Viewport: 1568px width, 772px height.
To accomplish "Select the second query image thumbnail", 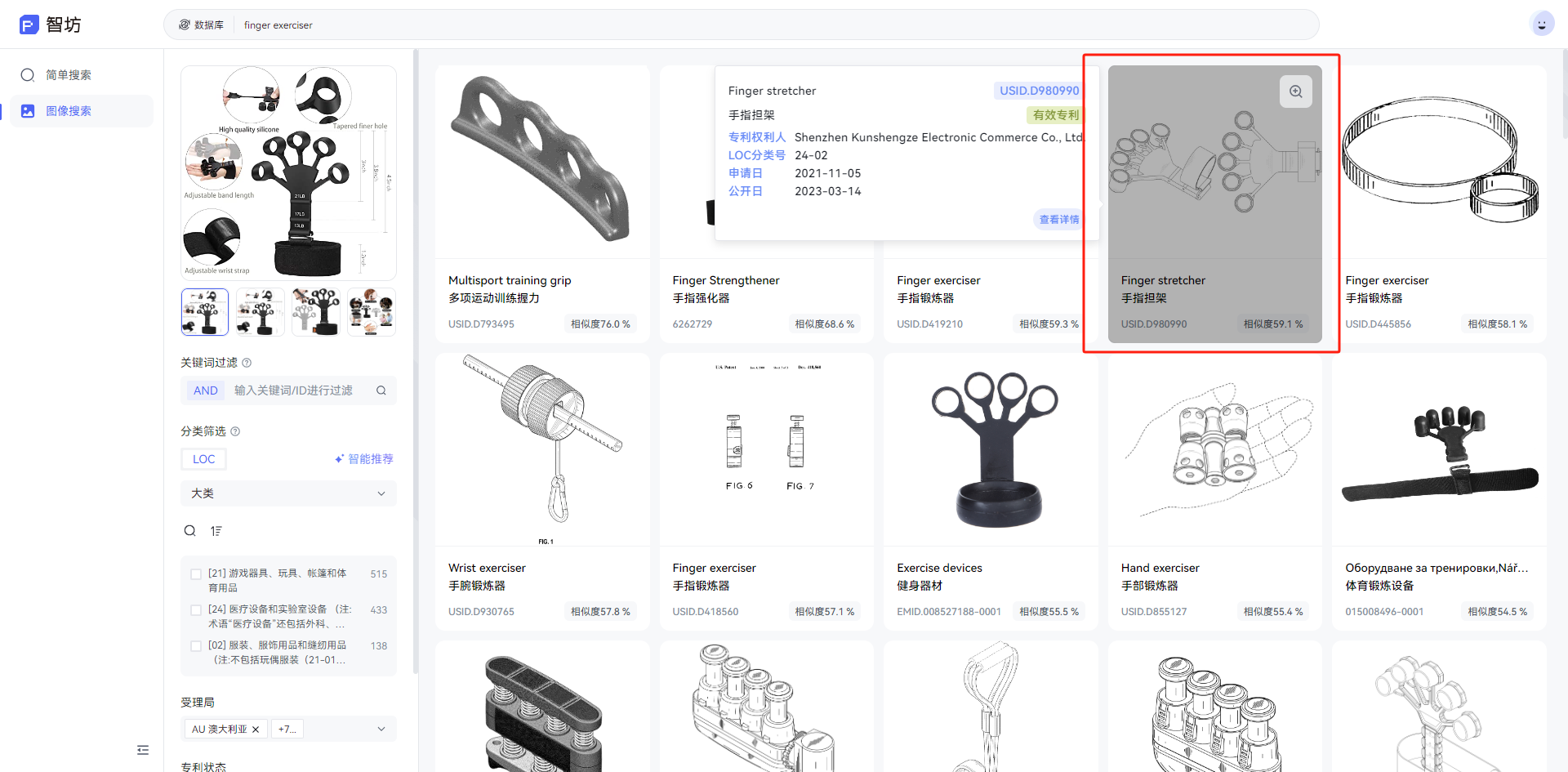I will 261,312.
